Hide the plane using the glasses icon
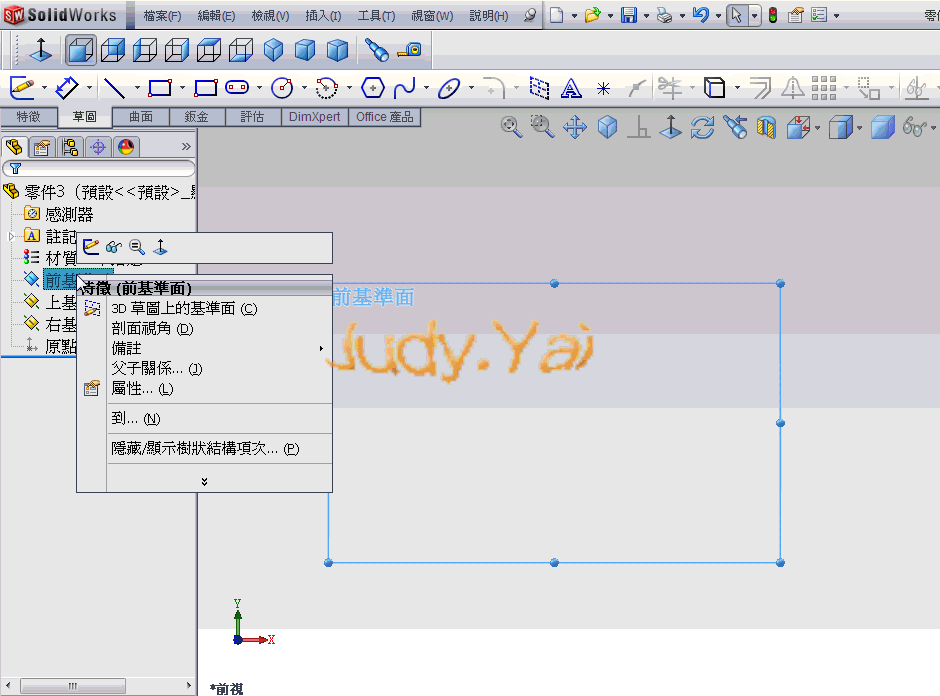Viewport: 940px width, 696px height. coord(113,247)
